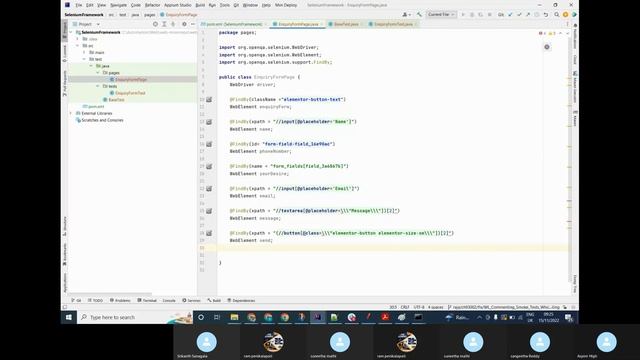
Task: Click the Expand All icon in Project panel
Action: (164, 24)
